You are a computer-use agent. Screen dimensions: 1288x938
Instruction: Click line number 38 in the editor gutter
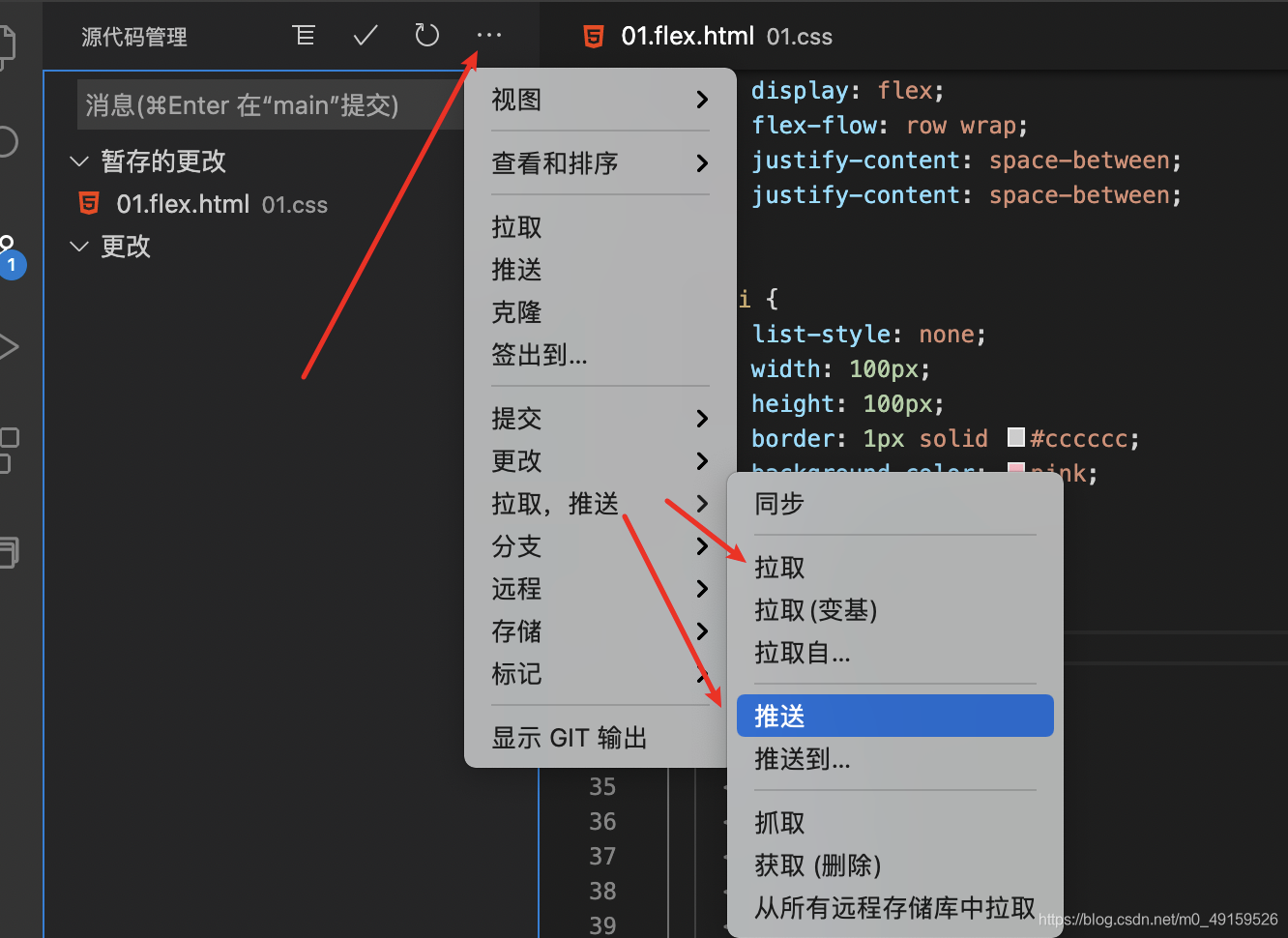(602, 892)
